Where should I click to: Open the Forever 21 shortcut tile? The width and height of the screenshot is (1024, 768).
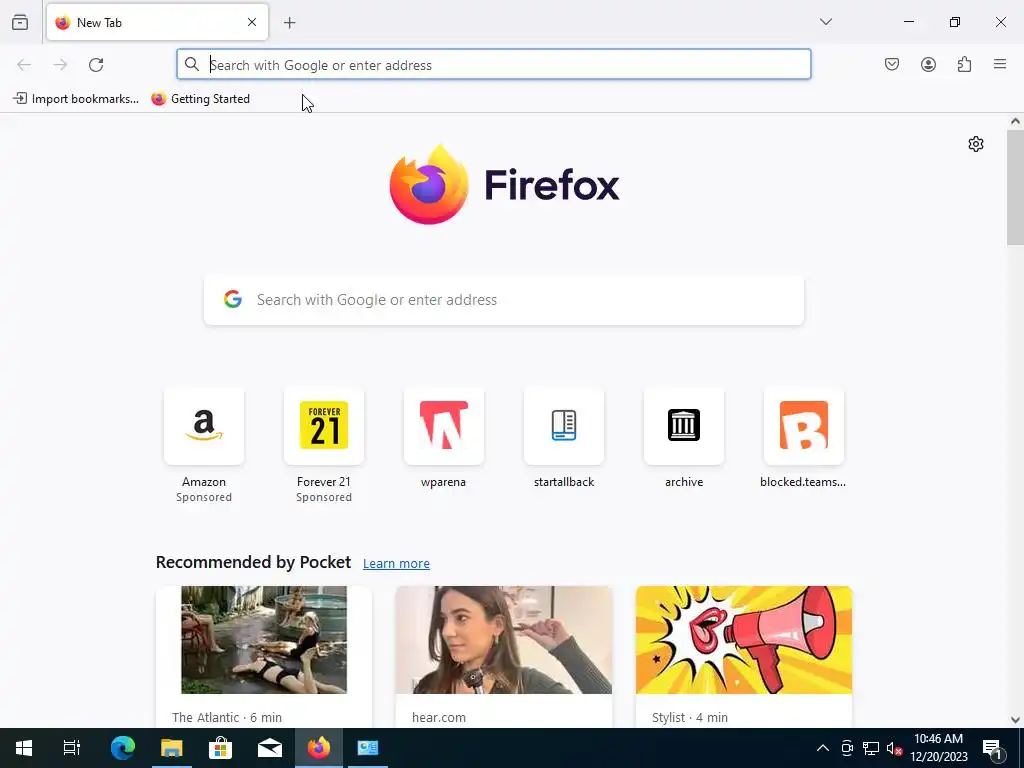pos(324,426)
